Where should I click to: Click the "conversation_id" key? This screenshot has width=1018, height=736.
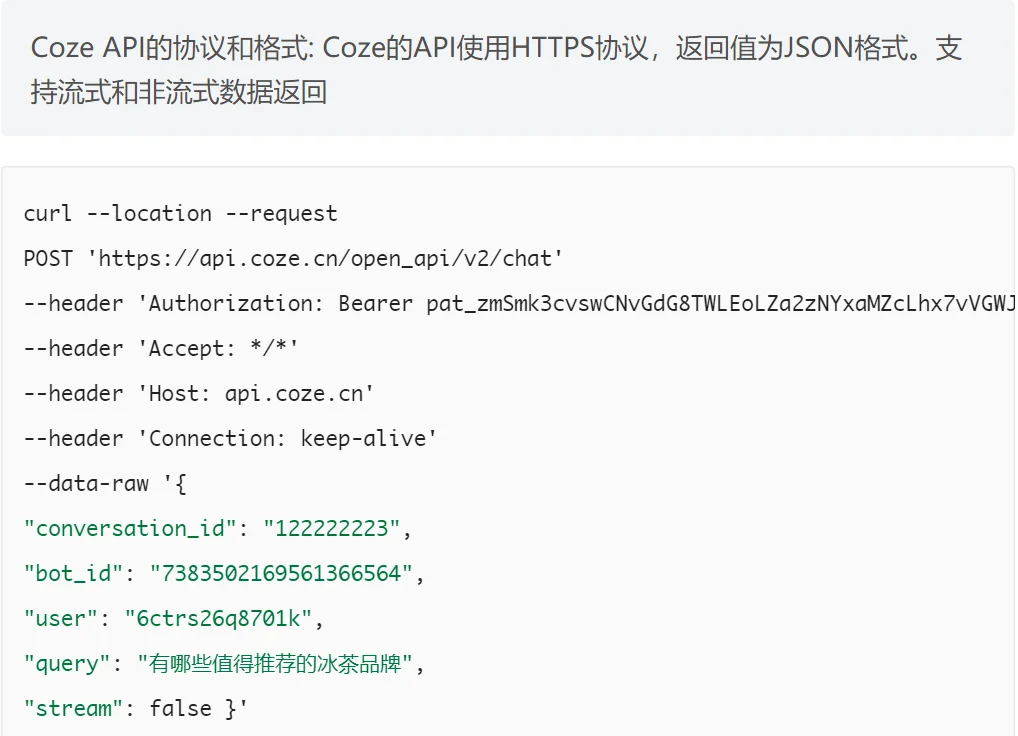(x=129, y=528)
